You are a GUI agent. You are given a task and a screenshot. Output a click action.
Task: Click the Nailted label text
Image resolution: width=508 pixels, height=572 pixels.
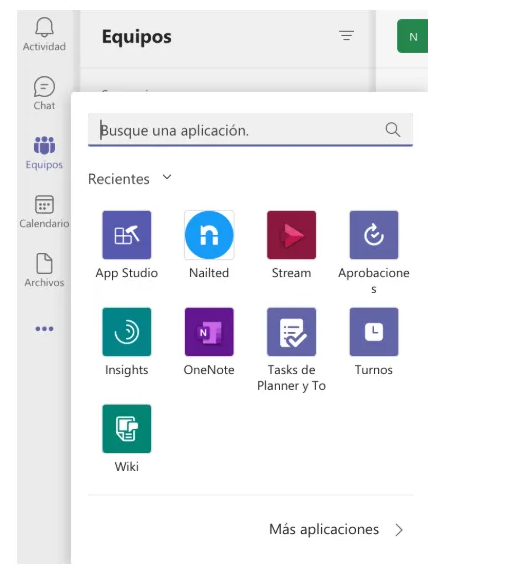click(x=209, y=273)
